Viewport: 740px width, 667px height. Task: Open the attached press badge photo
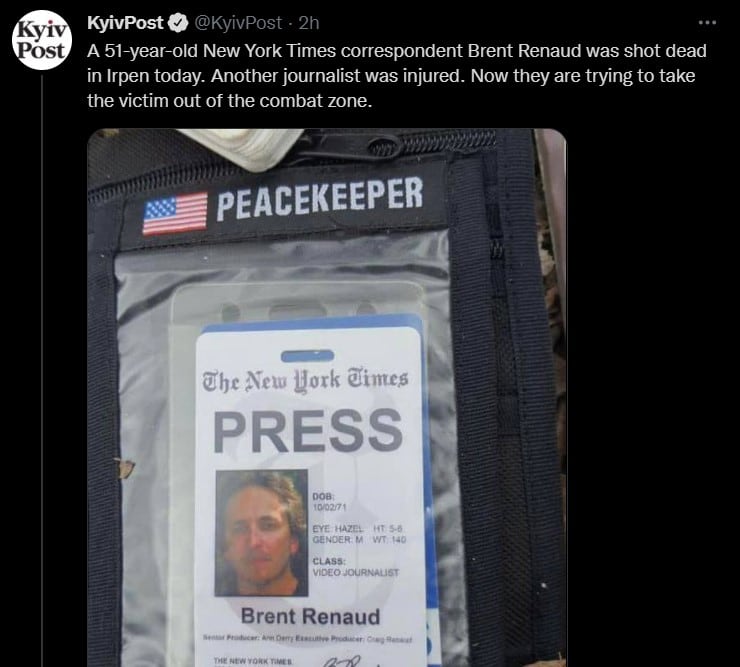tap(327, 397)
